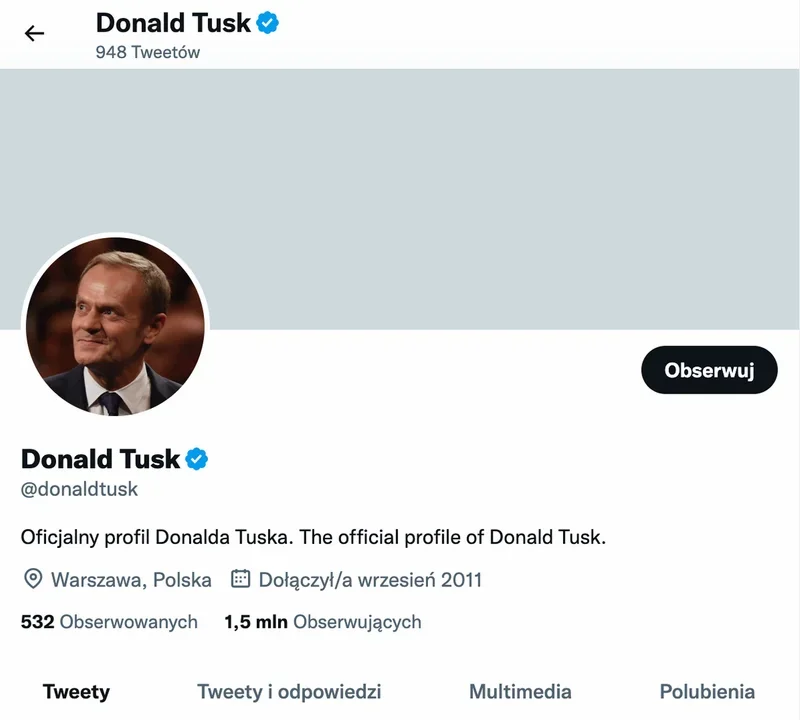Click the 948 Tweetów count
The height and width of the screenshot is (720, 800).
point(148,52)
